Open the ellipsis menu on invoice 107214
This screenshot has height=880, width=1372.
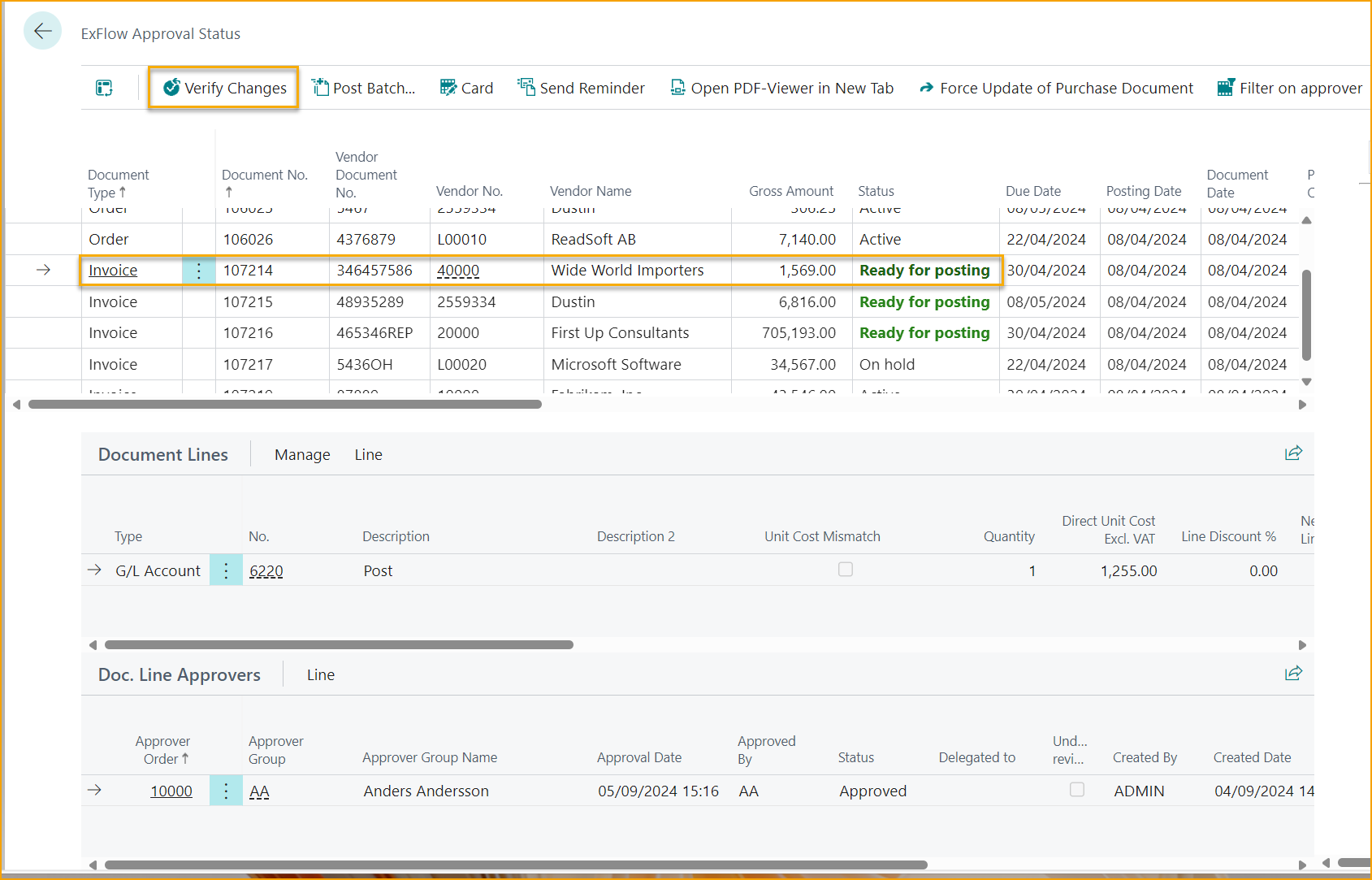click(199, 270)
